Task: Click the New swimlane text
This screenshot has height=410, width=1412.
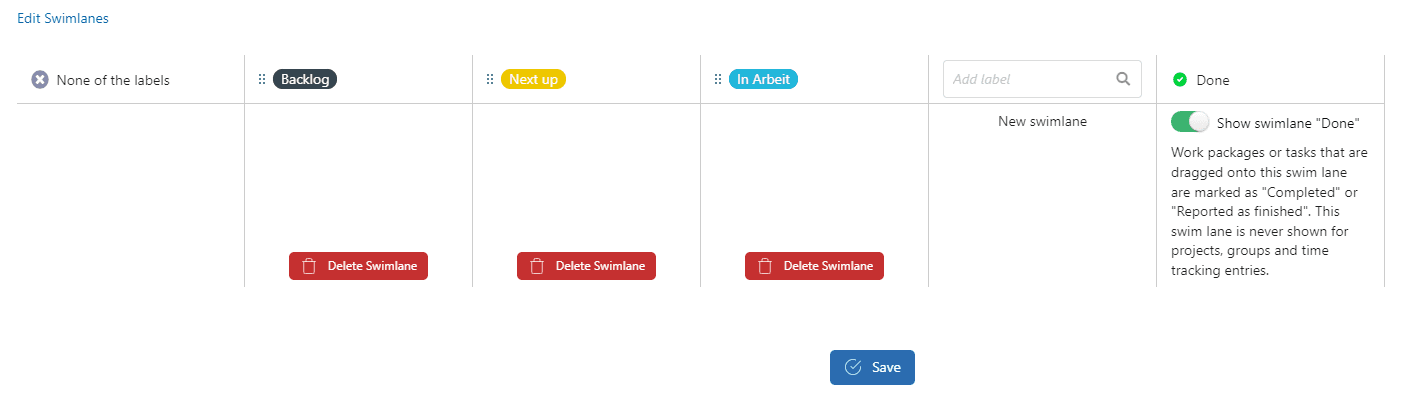Action: (x=1042, y=121)
